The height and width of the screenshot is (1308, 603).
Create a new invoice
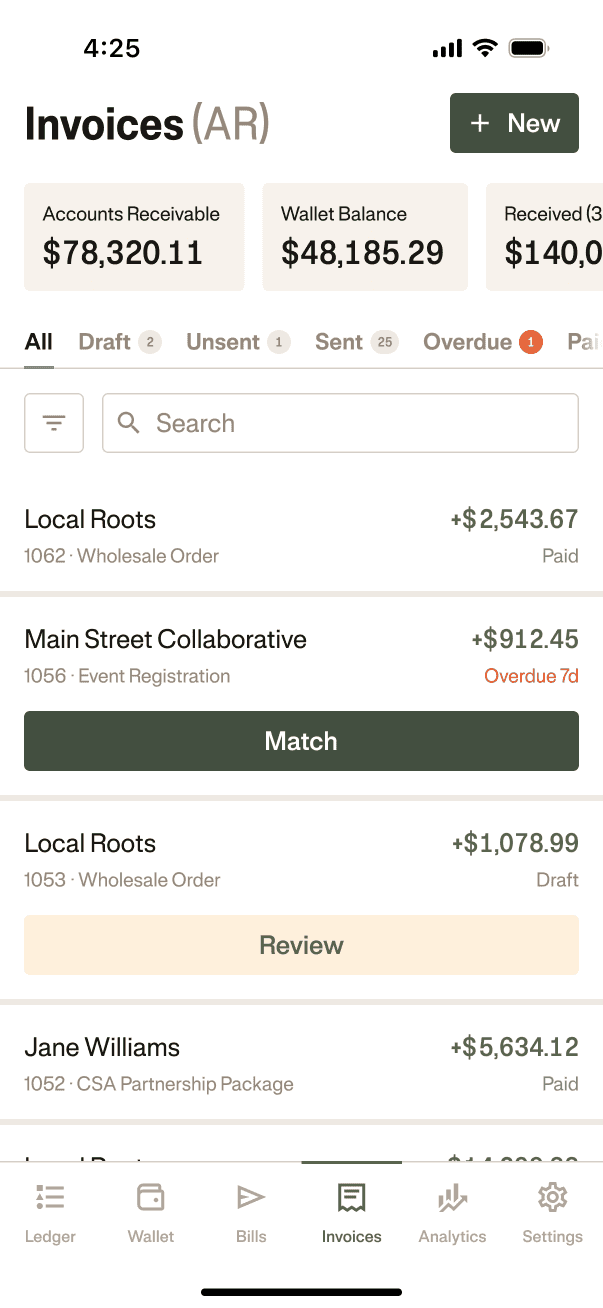click(514, 123)
